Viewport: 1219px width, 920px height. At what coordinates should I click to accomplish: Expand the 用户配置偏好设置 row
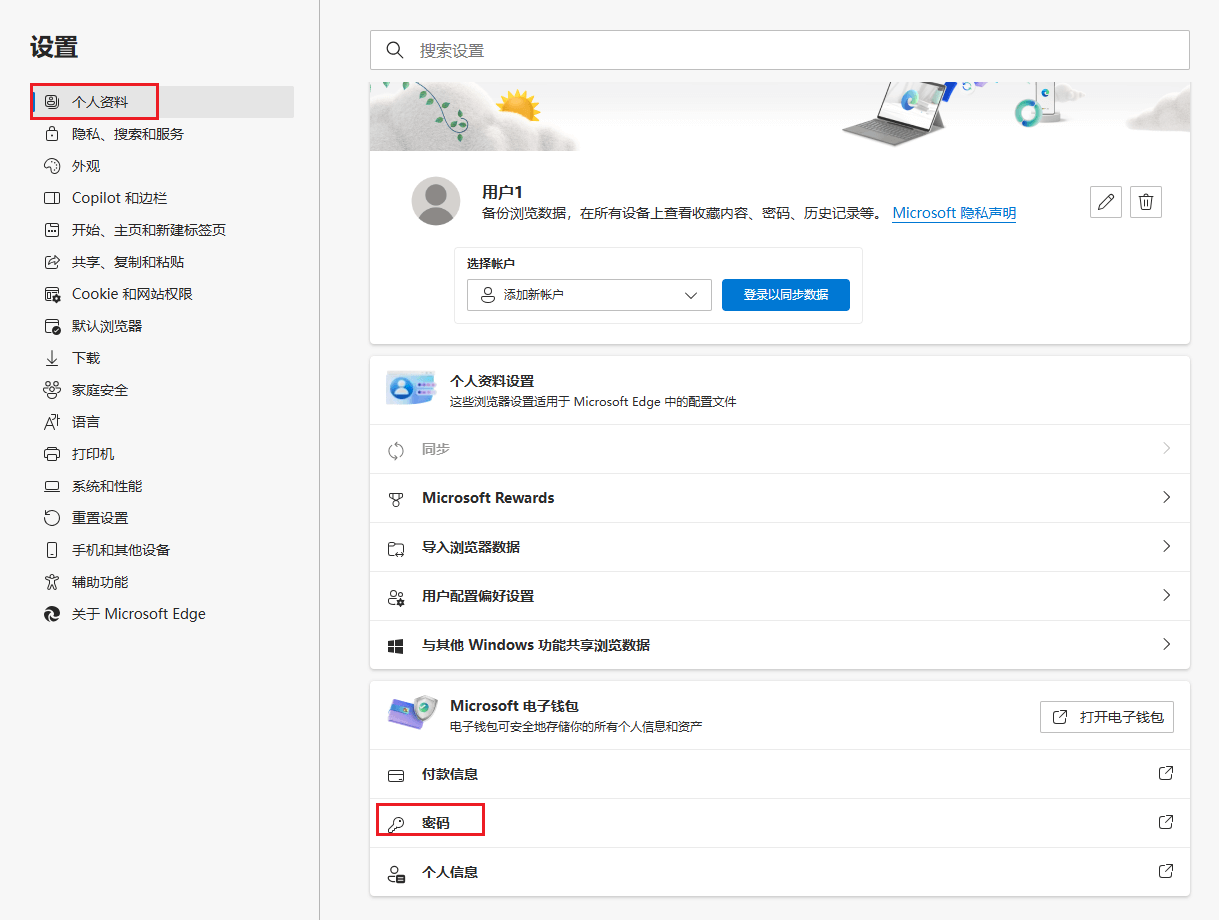pyautogui.click(x=1165, y=595)
